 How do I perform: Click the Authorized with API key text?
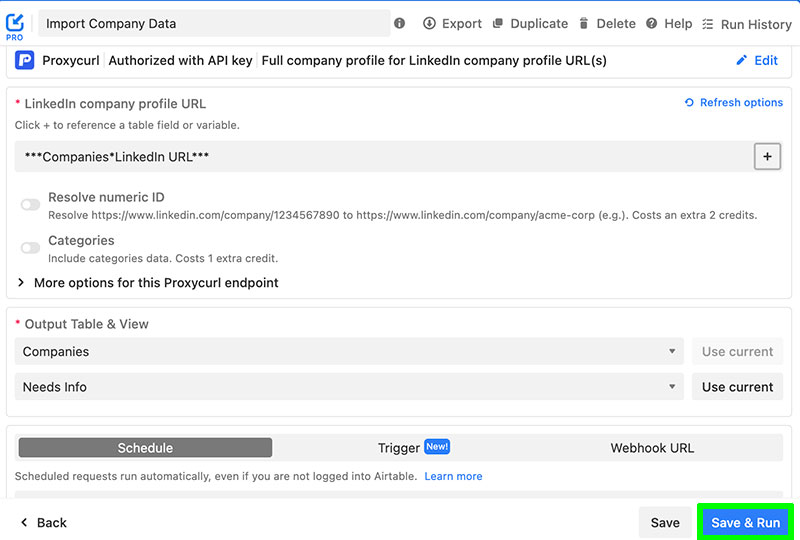[180, 61]
